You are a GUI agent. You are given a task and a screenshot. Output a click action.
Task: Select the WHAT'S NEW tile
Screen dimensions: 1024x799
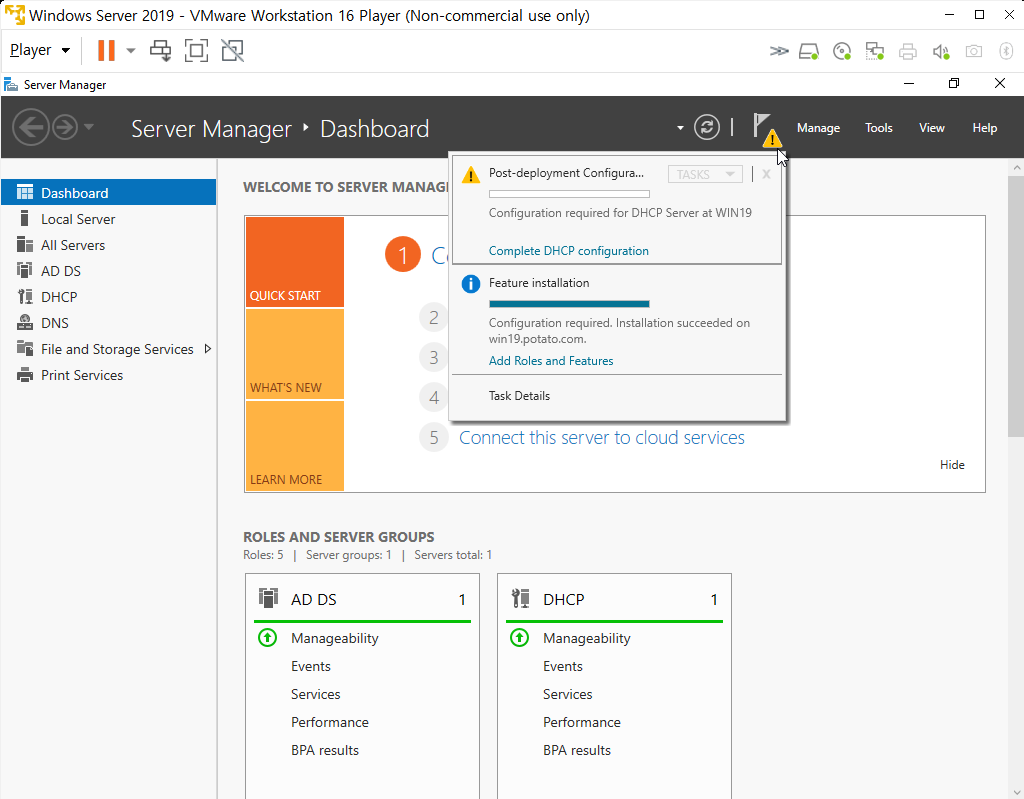click(x=295, y=353)
